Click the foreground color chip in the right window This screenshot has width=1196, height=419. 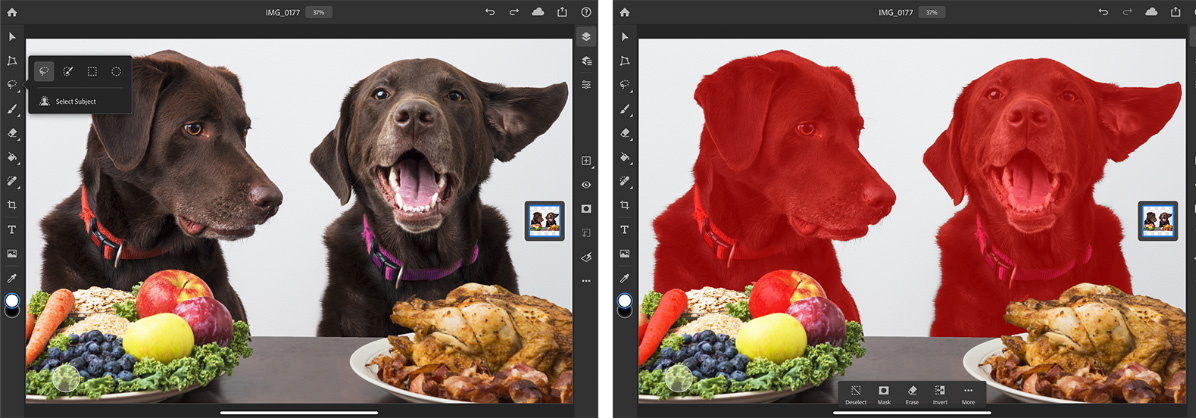click(625, 300)
